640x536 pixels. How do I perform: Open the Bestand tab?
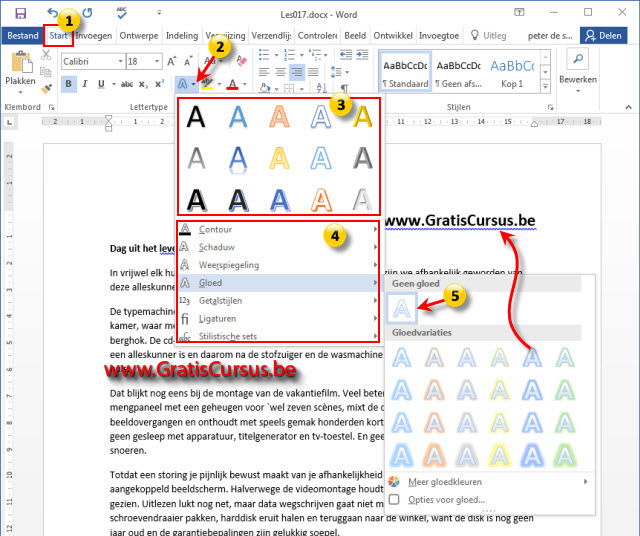[23, 36]
